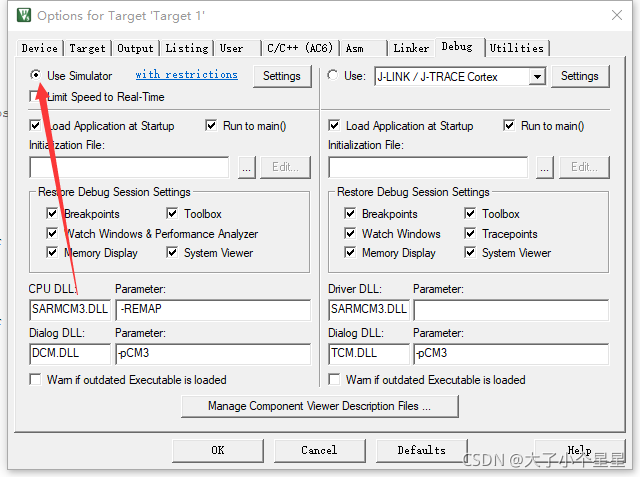The height and width of the screenshot is (477, 640).
Task: Click the hardware Initialization File input field
Action: click(x=428, y=167)
